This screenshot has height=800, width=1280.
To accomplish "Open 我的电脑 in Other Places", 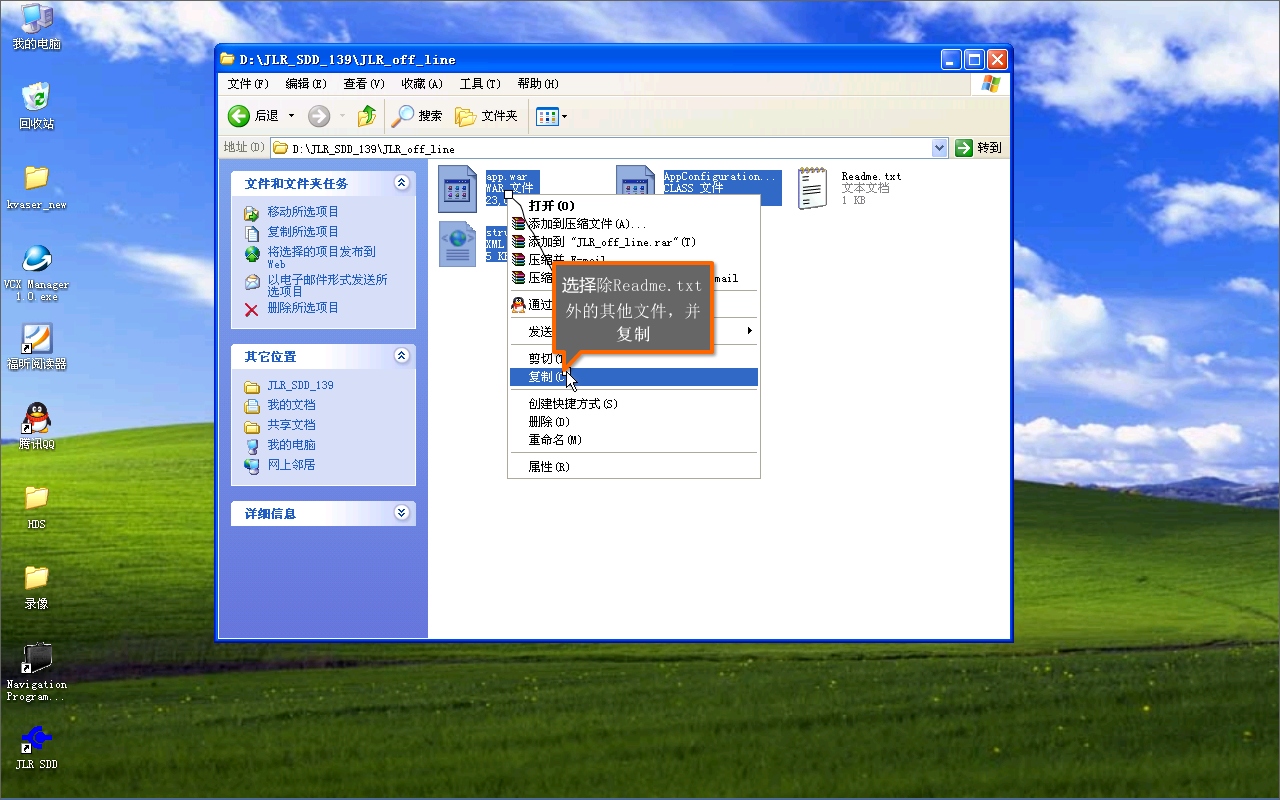I will tap(291, 445).
